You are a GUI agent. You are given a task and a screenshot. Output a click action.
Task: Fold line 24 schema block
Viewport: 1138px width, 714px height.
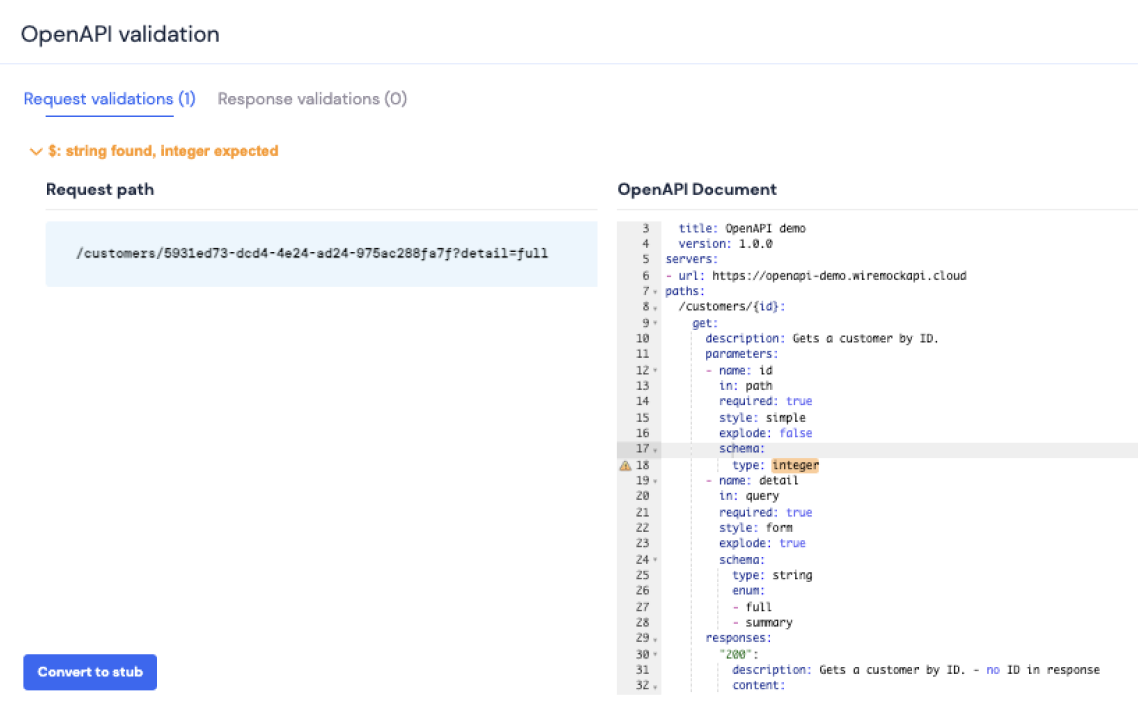[x=655, y=560]
